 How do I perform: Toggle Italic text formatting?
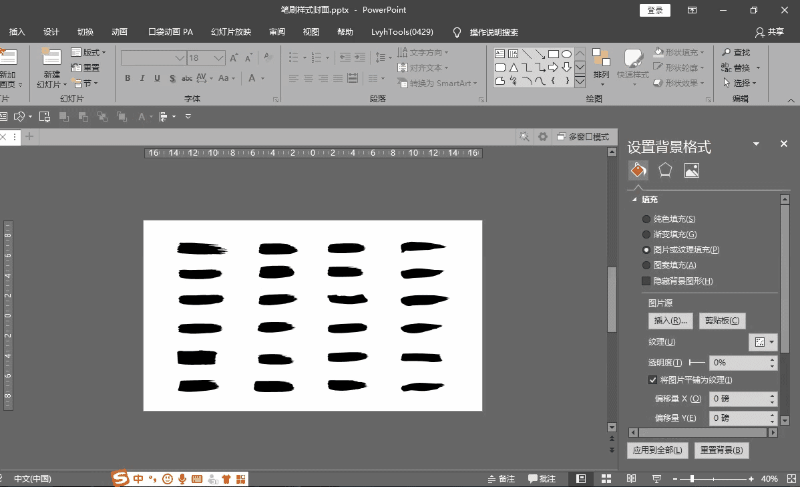click(142, 78)
